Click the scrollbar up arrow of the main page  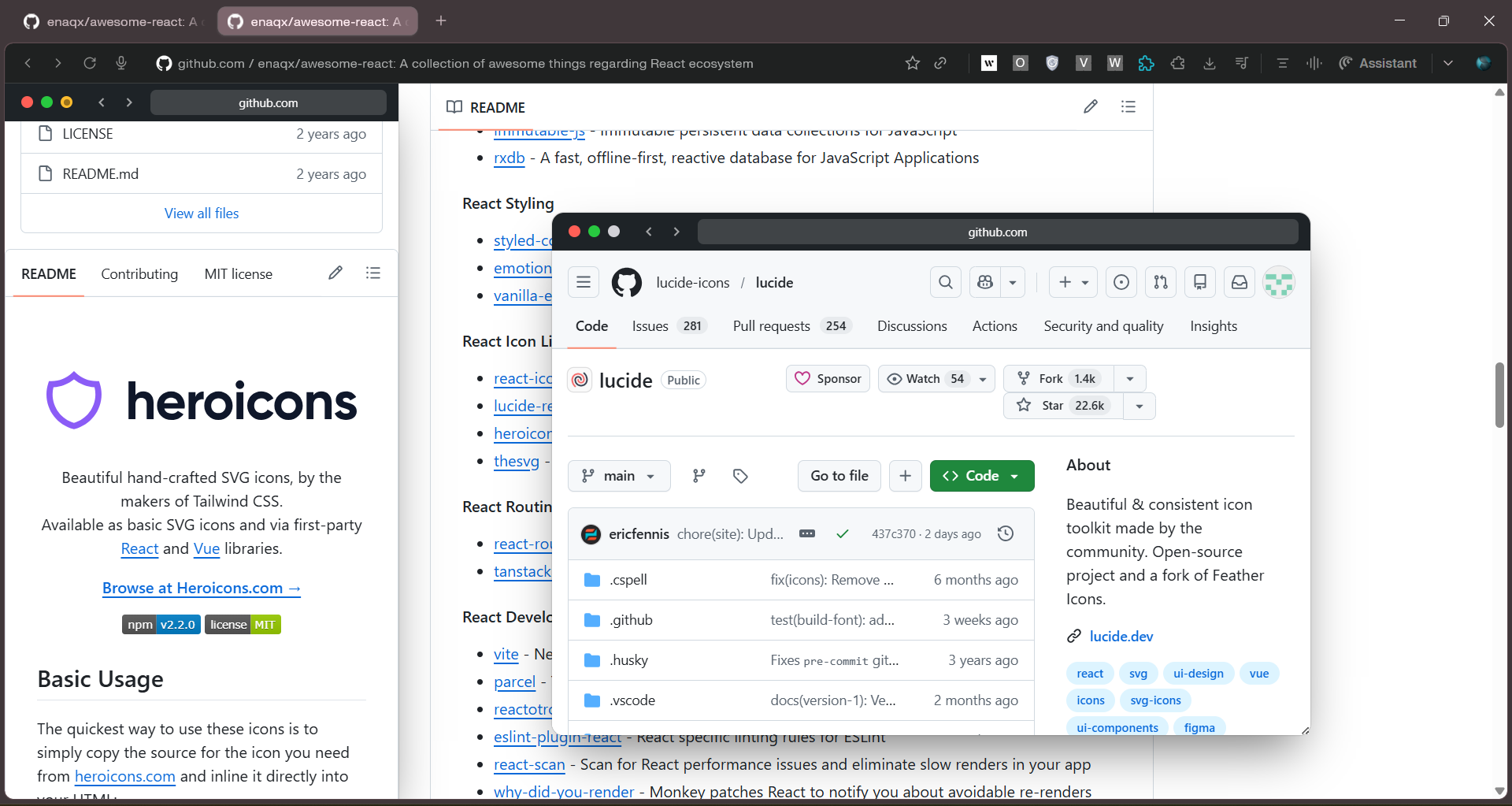1499,92
